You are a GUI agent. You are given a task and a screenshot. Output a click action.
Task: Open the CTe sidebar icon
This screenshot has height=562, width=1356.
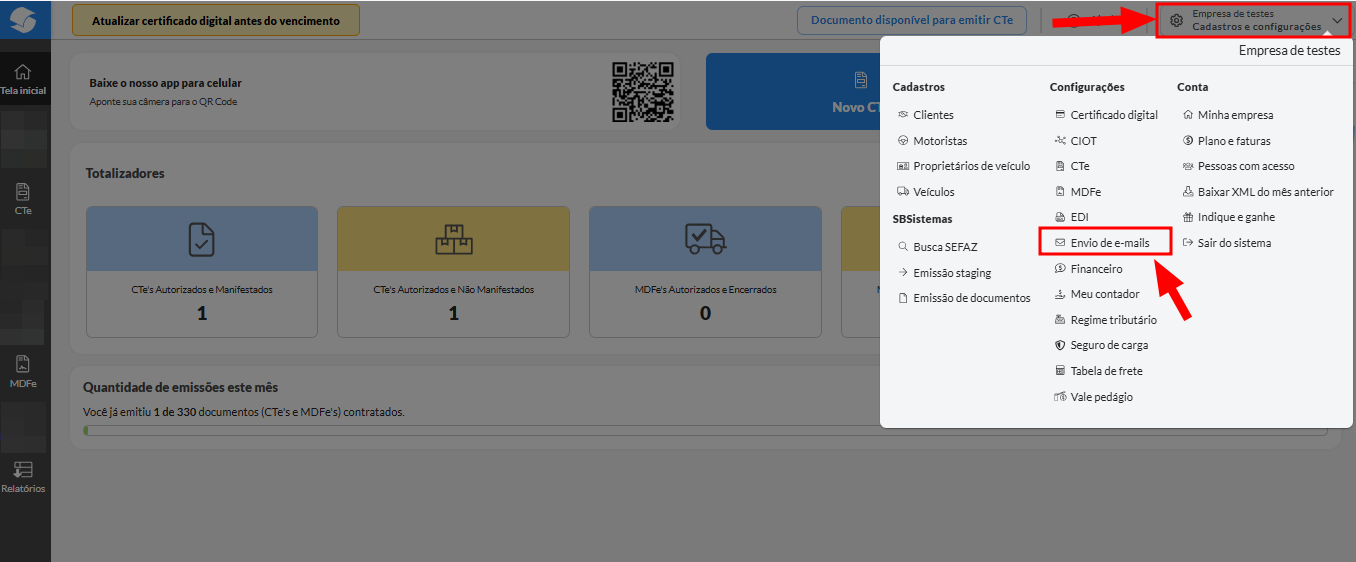(22, 192)
